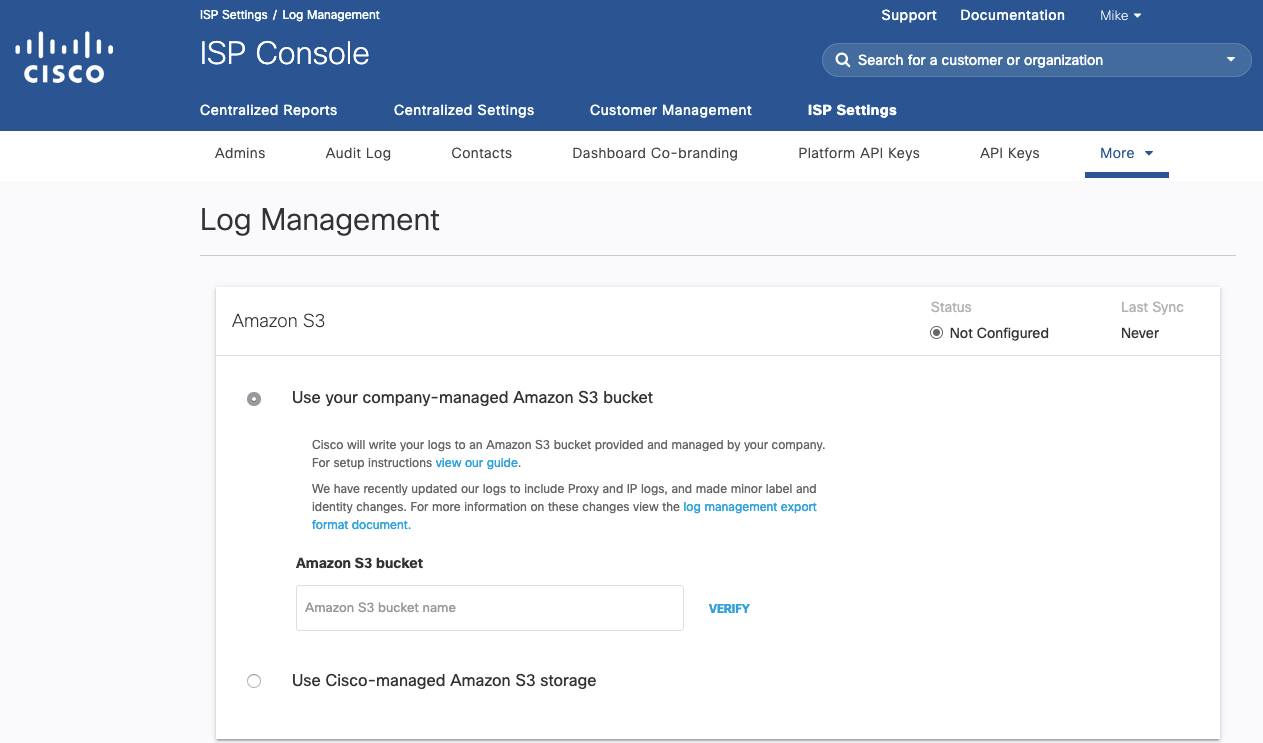This screenshot has height=743, width=1263.
Task: Click the 'Never' last sync value
Action: click(x=1140, y=333)
